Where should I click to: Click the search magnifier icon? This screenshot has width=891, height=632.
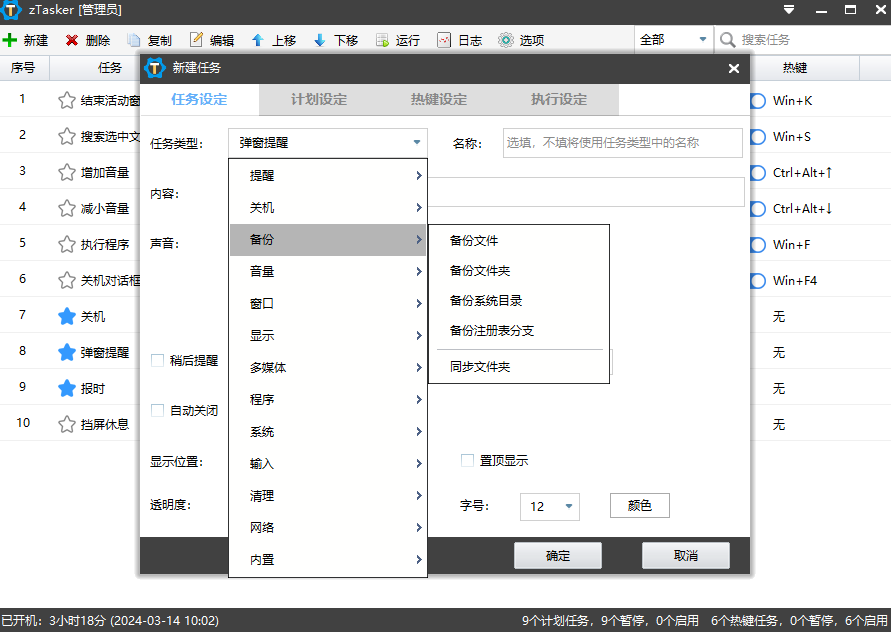coord(727,40)
